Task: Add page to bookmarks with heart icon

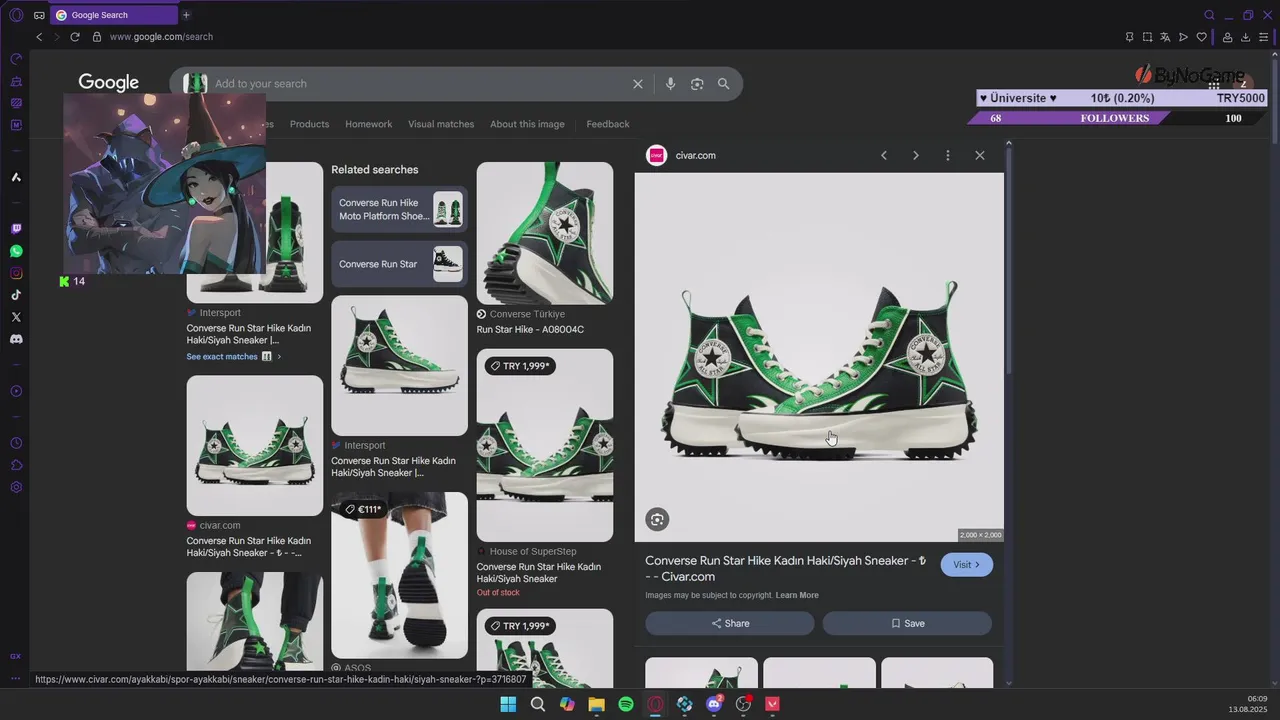Action: click(x=1202, y=37)
